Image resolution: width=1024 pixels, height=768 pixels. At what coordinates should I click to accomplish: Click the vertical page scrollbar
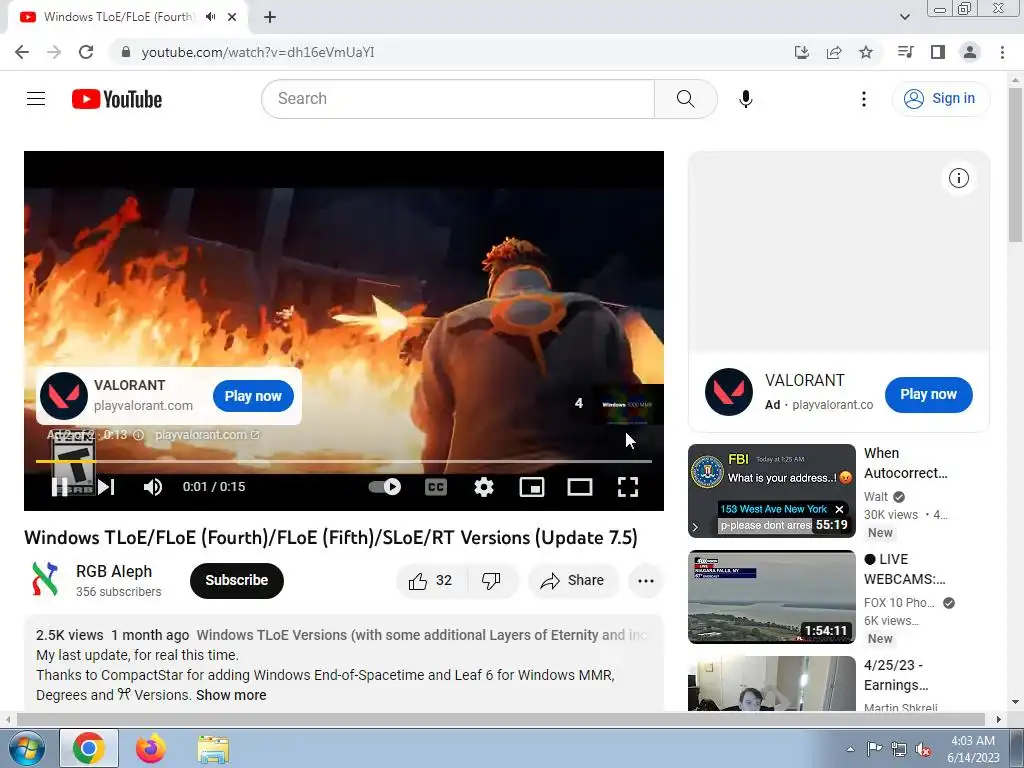[x=1016, y=163]
